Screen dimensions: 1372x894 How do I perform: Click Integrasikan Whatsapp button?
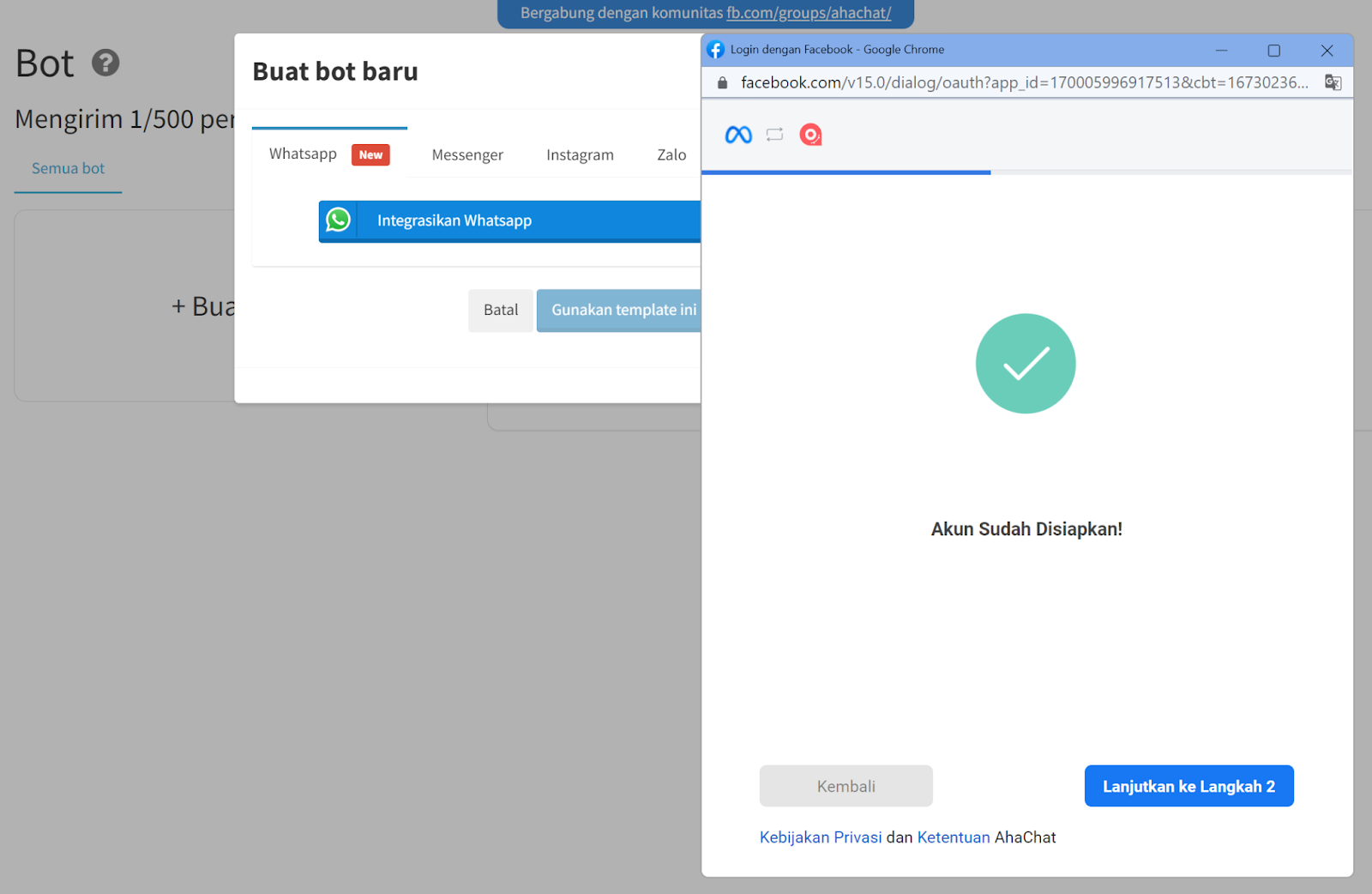pyautogui.click(x=509, y=221)
